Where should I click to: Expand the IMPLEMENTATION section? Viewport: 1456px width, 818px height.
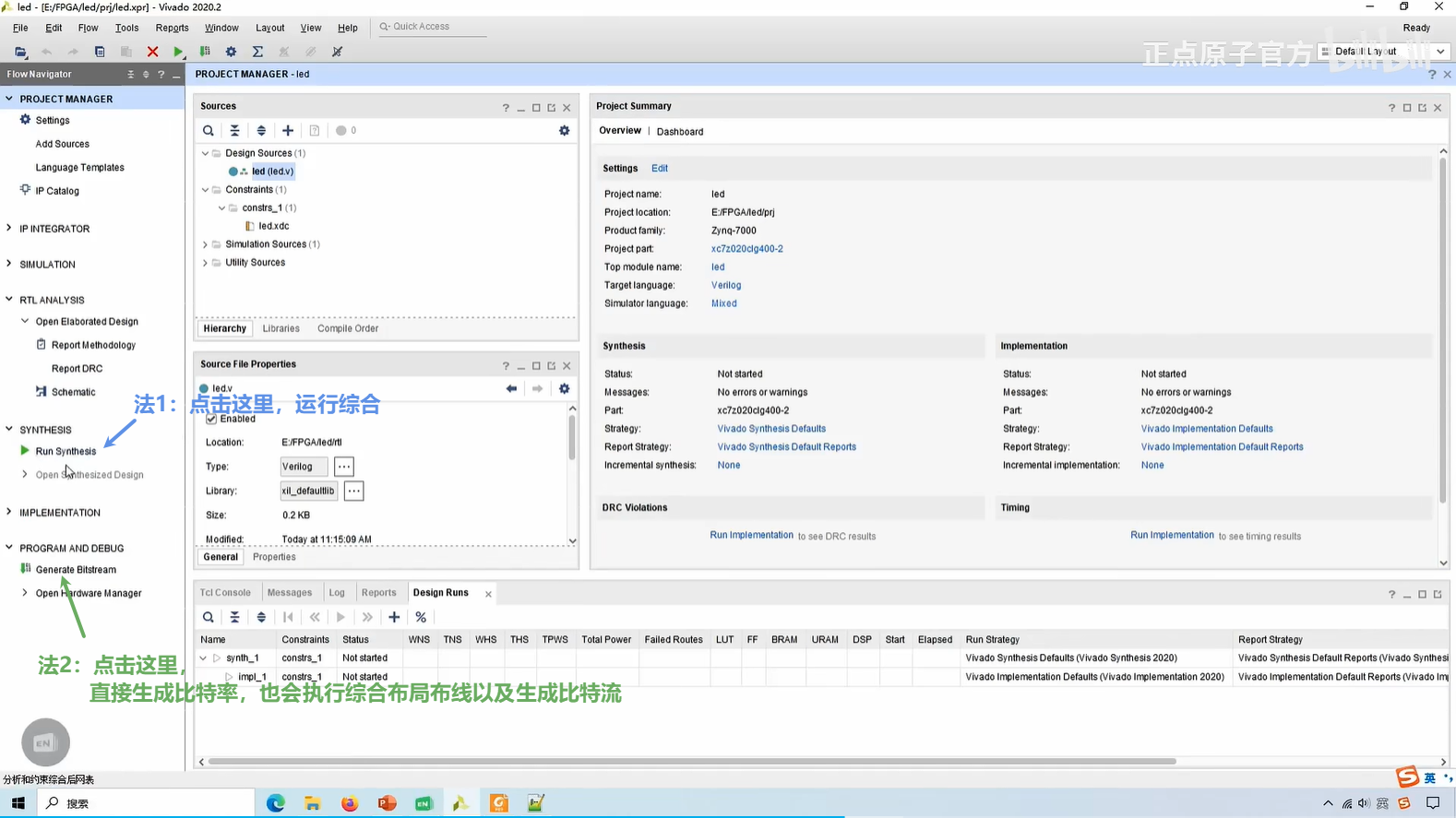tap(9, 512)
